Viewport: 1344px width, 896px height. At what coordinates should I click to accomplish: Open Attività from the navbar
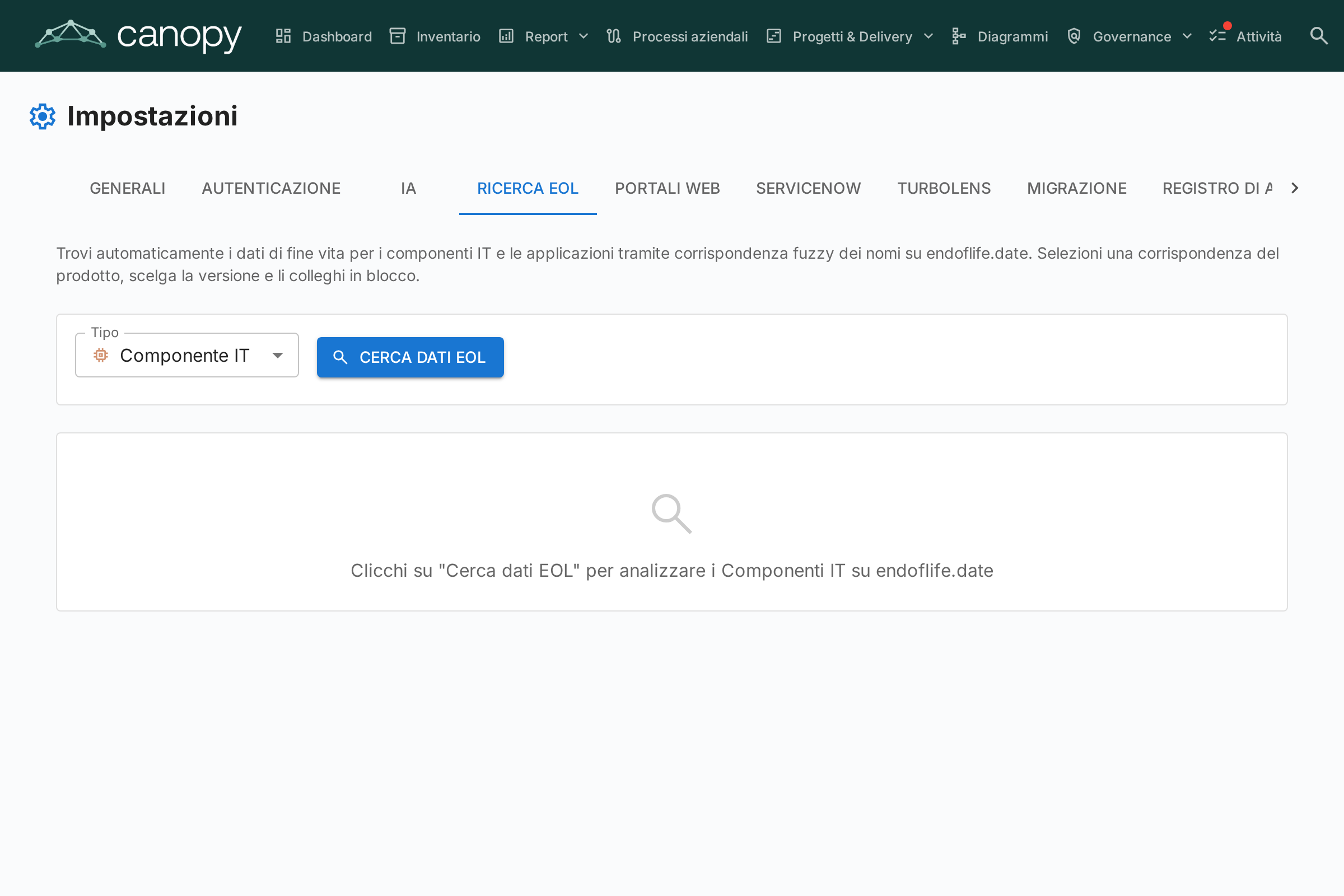pyautogui.click(x=1259, y=36)
